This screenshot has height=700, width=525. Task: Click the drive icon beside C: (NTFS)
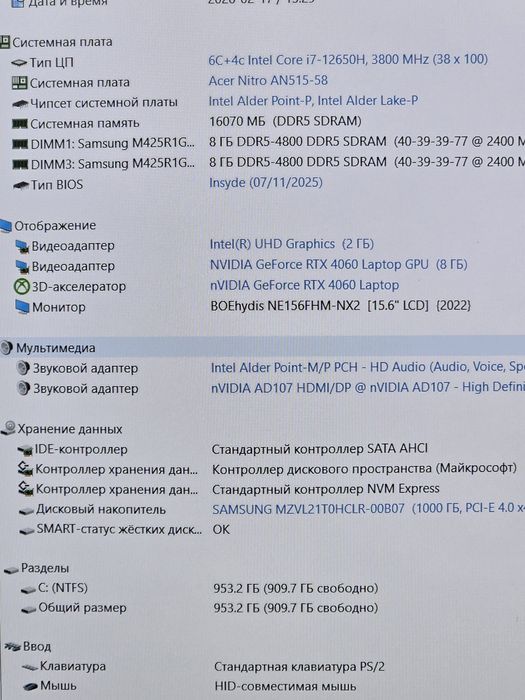click(x=28, y=590)
